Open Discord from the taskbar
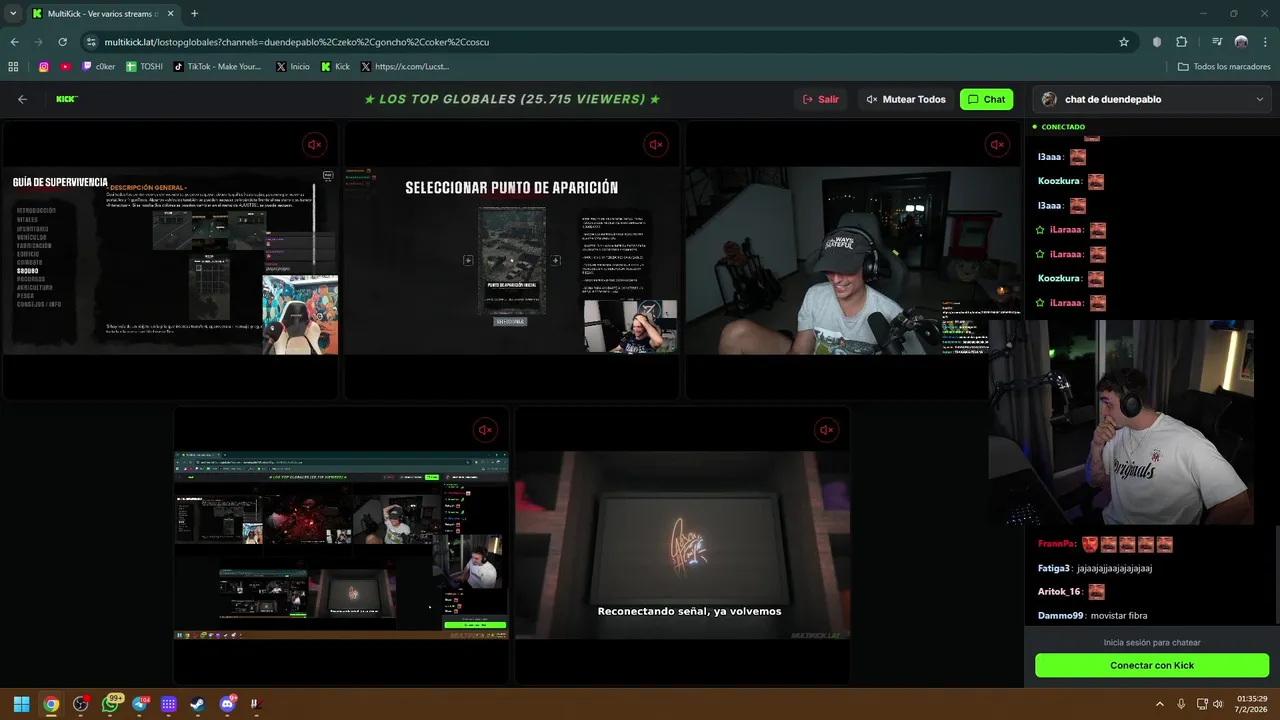This screenshot has width=1280, height=720. click(227, 704)
